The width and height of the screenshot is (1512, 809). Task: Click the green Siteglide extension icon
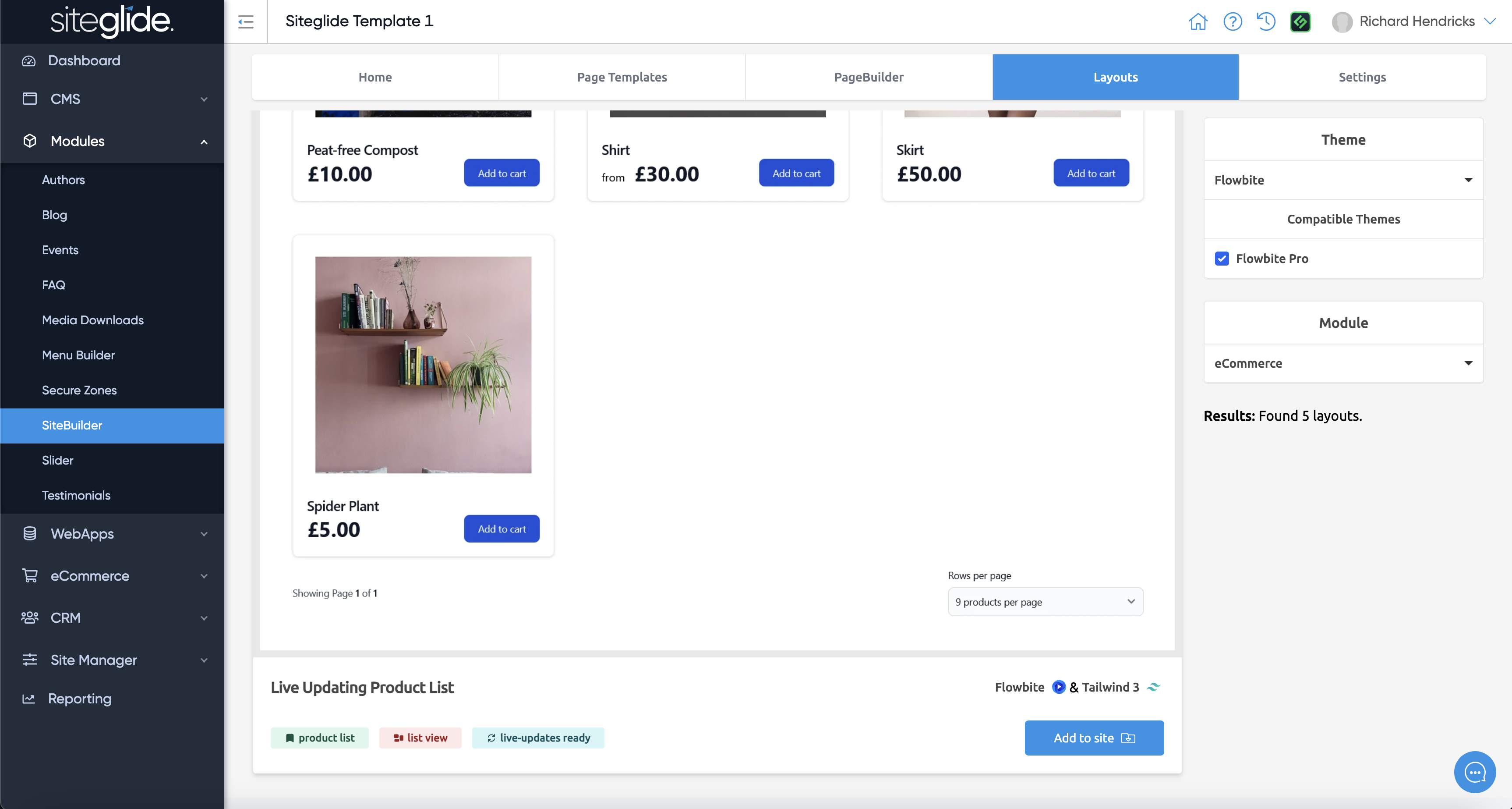click(1300, 22)
